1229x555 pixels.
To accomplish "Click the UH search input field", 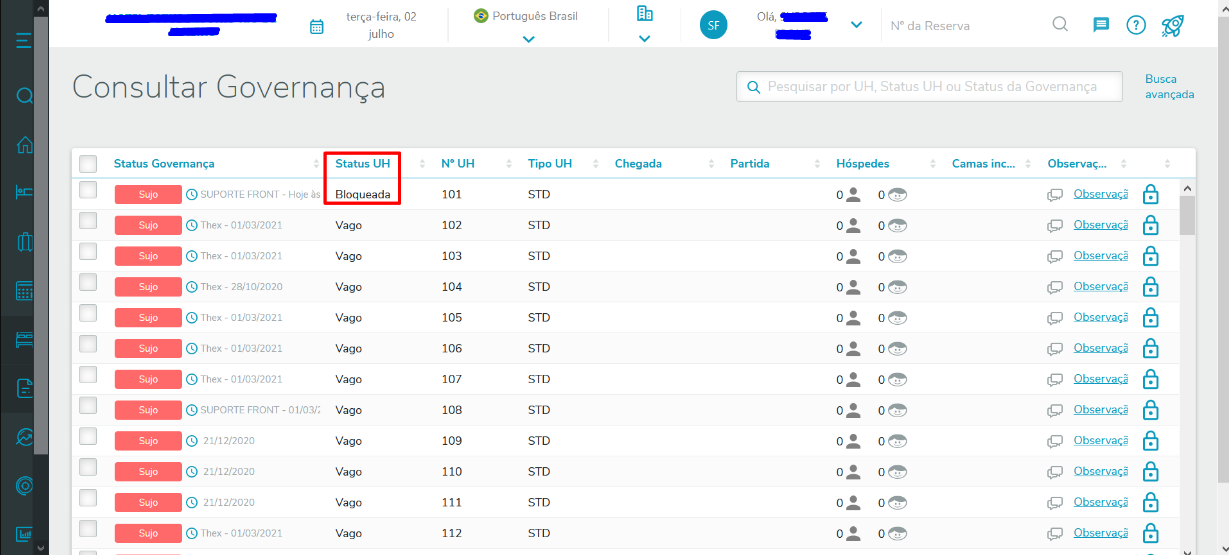I will (929, 87).
